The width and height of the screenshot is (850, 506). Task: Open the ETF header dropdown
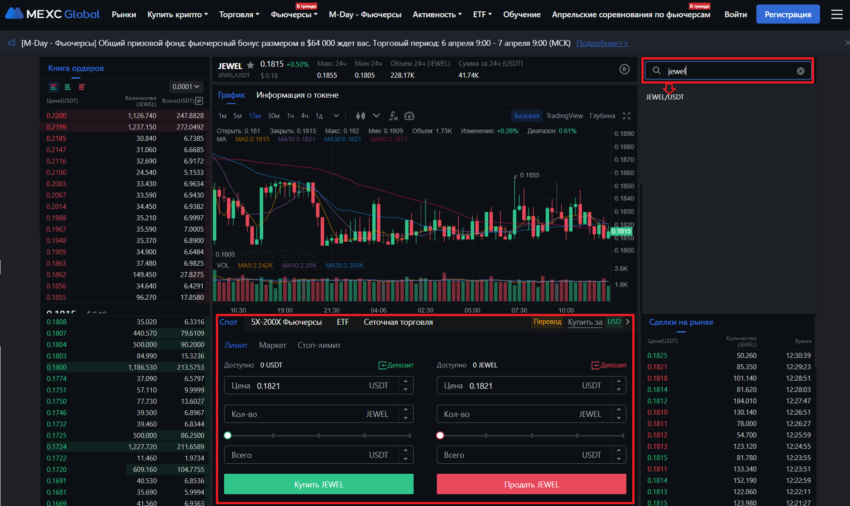[x=482, y=15]
